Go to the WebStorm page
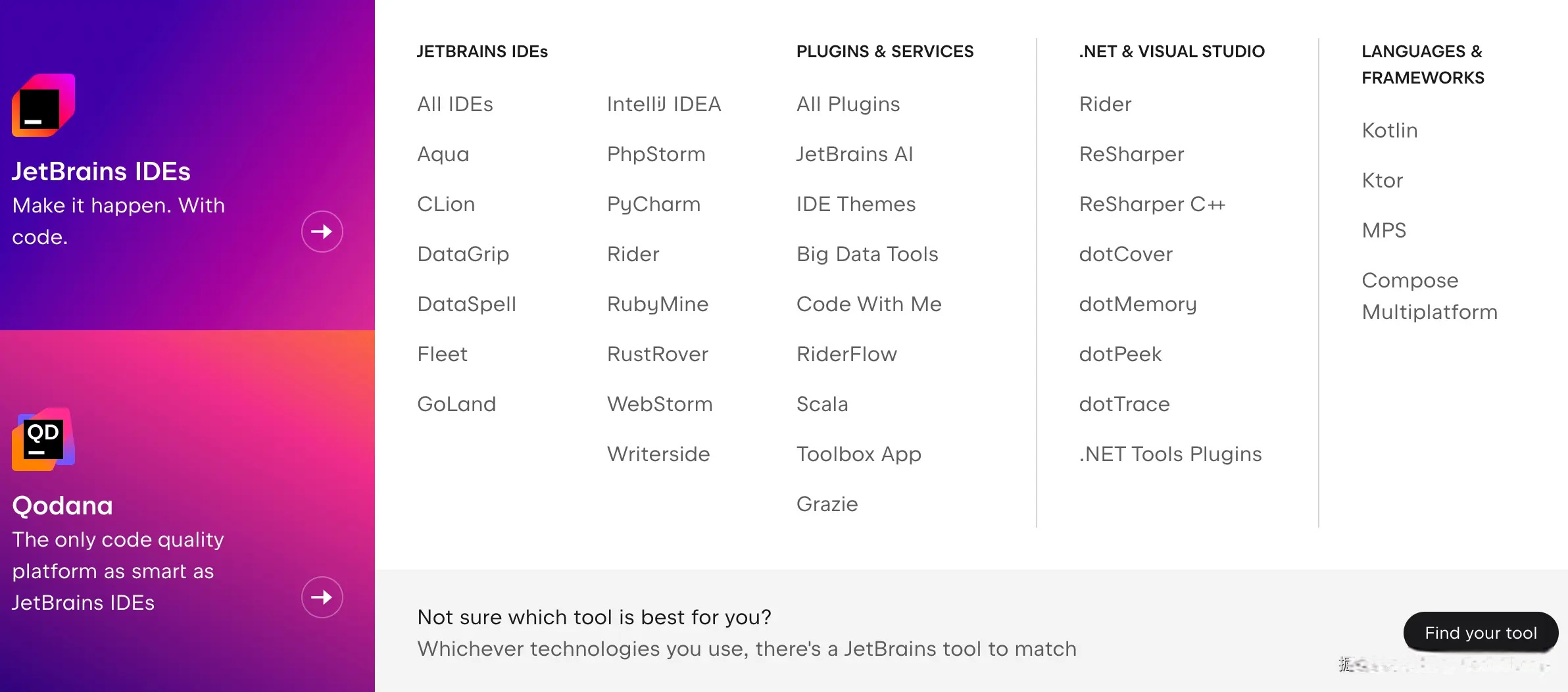1568x692 pixels. 659,404
